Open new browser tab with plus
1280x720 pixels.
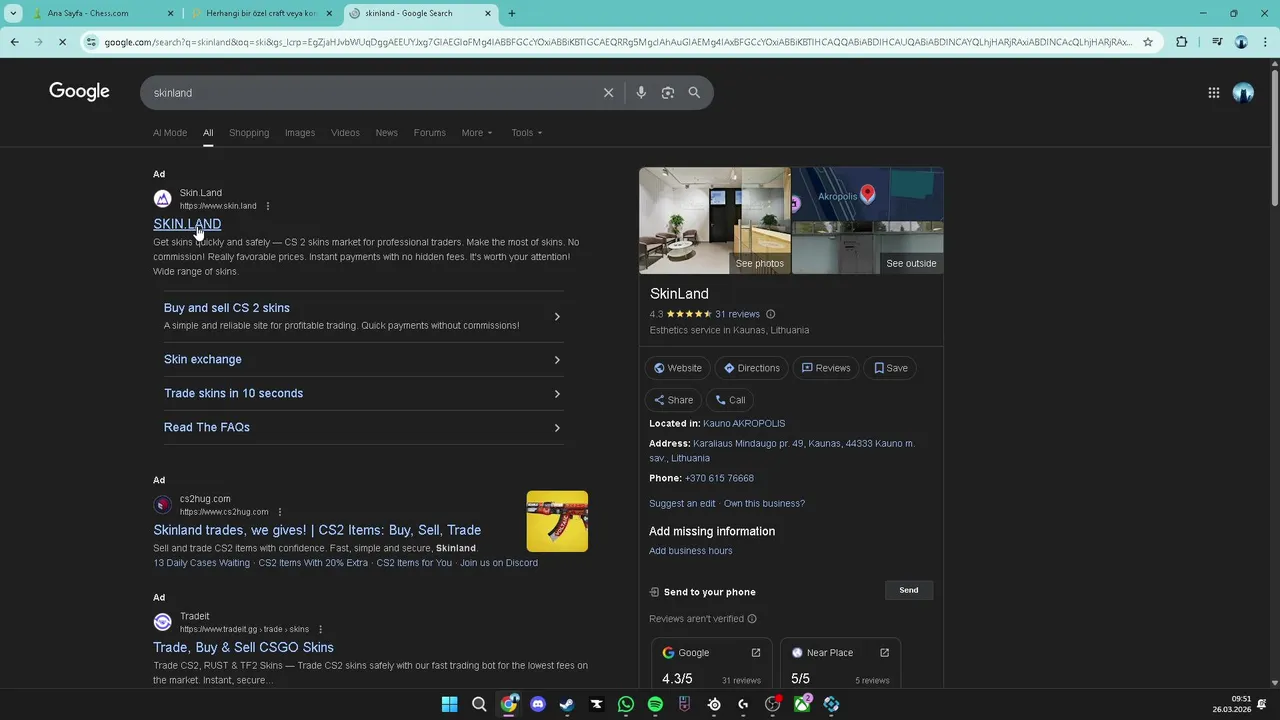[512, 13]
